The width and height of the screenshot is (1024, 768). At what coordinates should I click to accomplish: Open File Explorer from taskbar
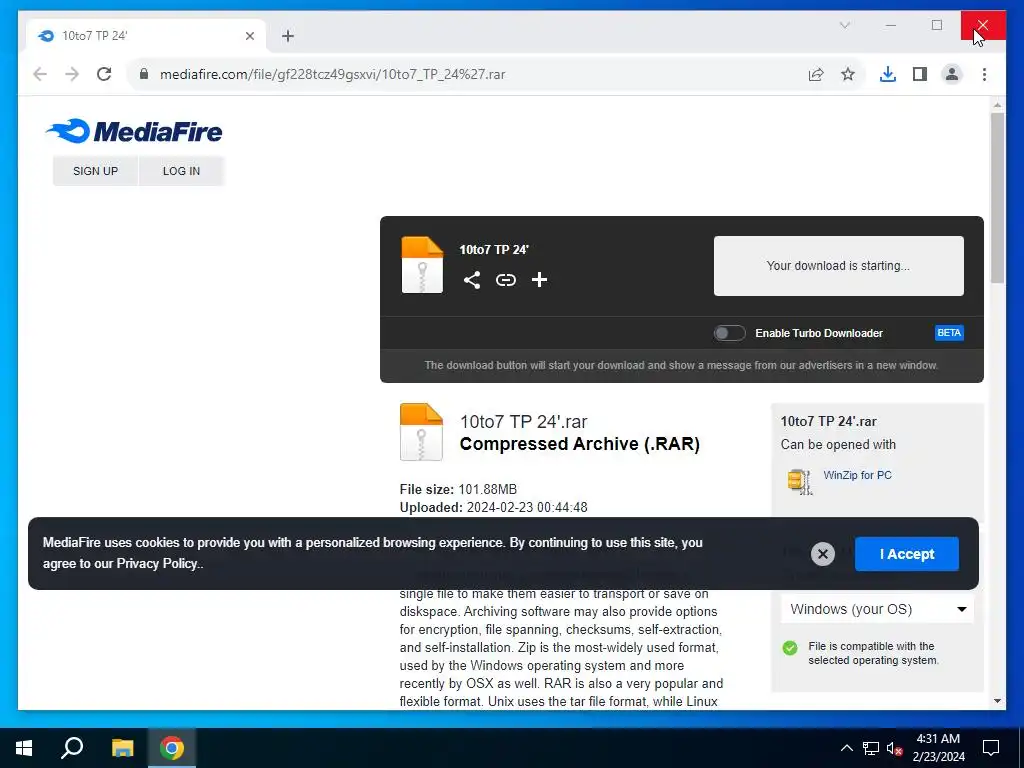pyautogui.click(x=122, y=748)
